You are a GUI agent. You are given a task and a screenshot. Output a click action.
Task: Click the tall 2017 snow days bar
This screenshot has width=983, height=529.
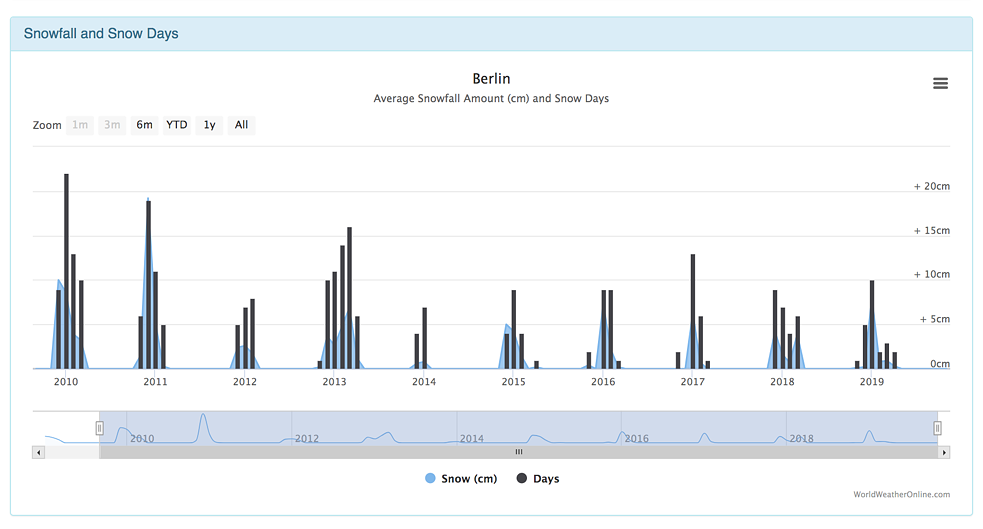coord(692,310)
